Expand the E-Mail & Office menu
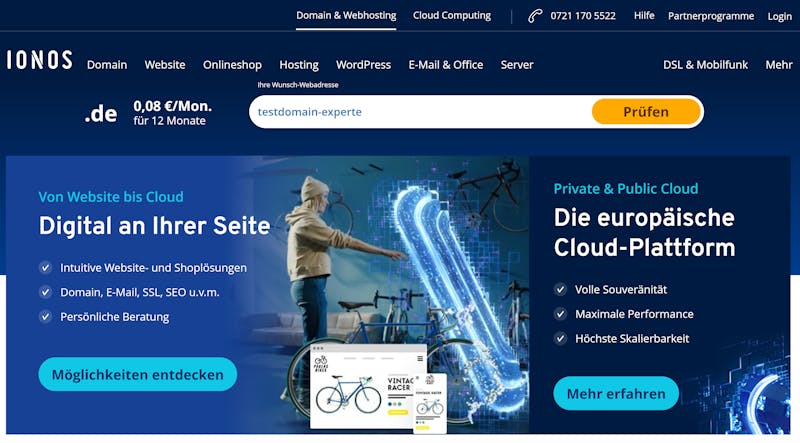Viewport: 800px width, 443px height. point(445,65)
